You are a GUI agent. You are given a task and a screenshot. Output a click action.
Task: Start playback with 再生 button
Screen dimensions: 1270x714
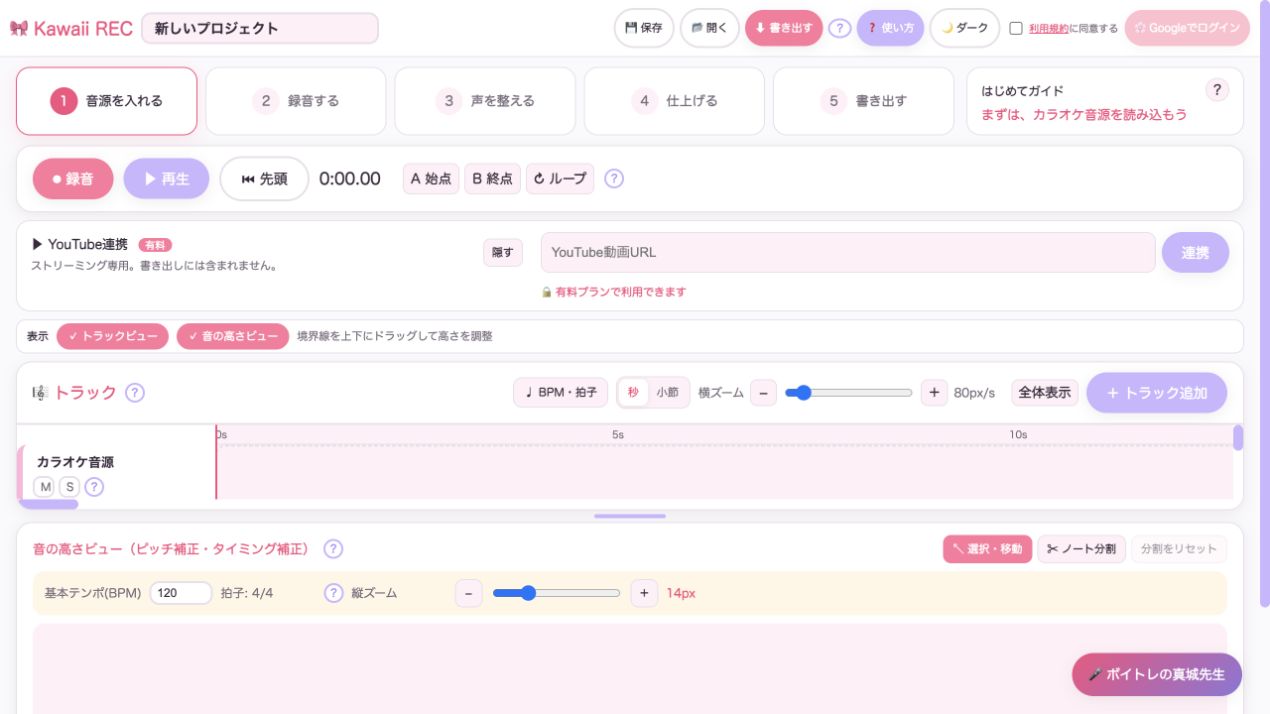(x=166, y=179)
